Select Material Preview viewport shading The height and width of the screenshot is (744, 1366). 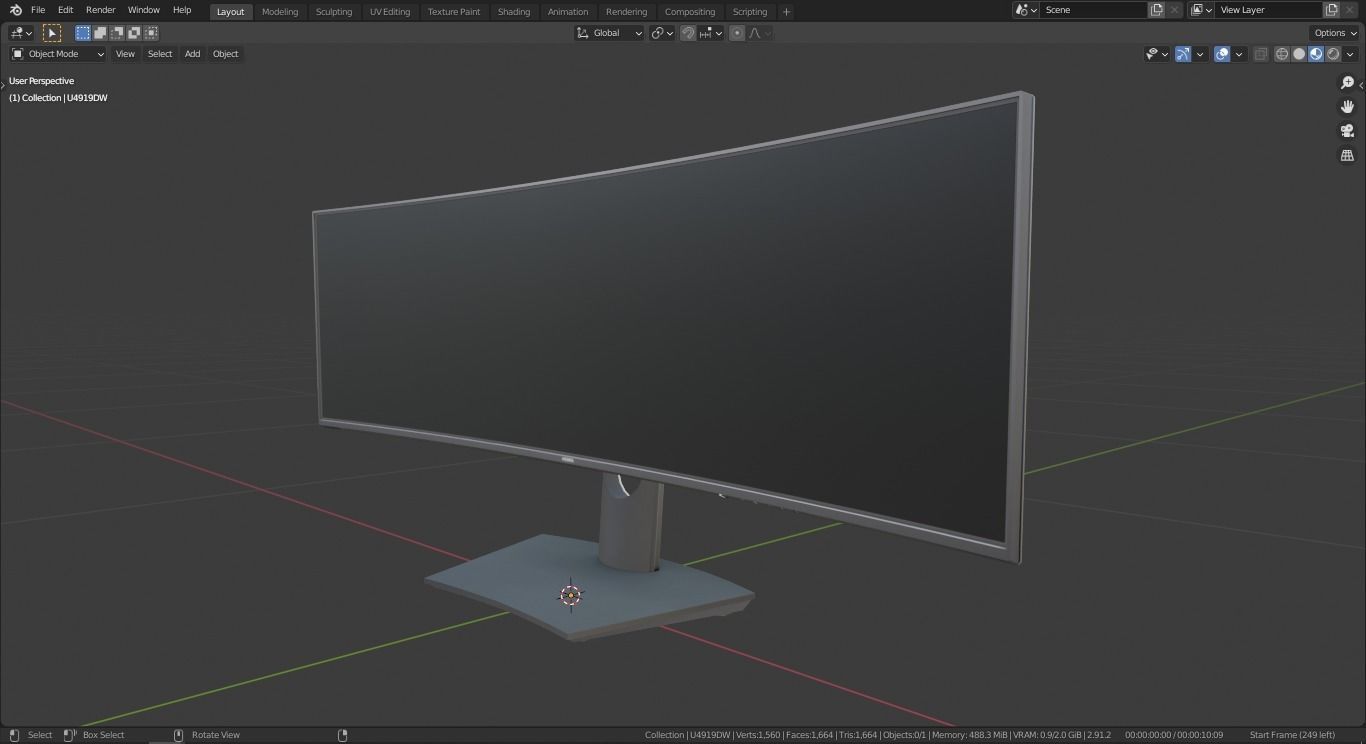tap(1316, 54)
